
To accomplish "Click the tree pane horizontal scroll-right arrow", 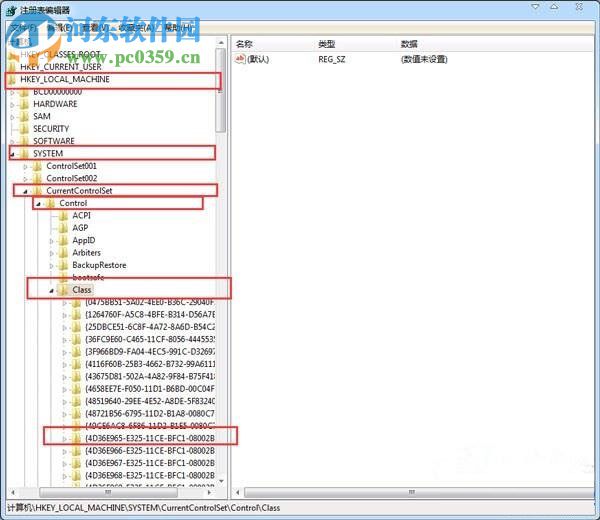I will tap(209, 492).
